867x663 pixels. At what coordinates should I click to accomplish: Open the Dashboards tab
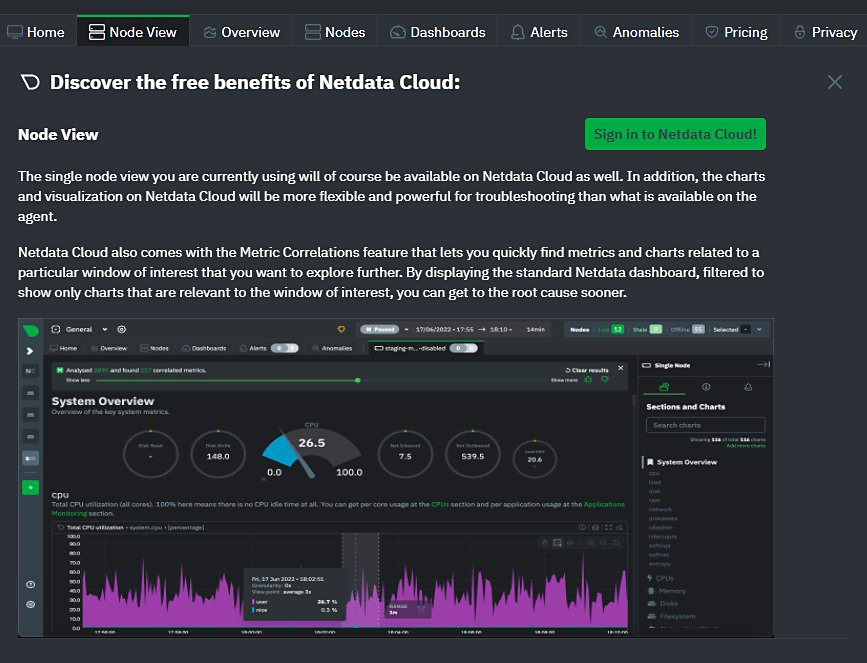tap(437, 32)
